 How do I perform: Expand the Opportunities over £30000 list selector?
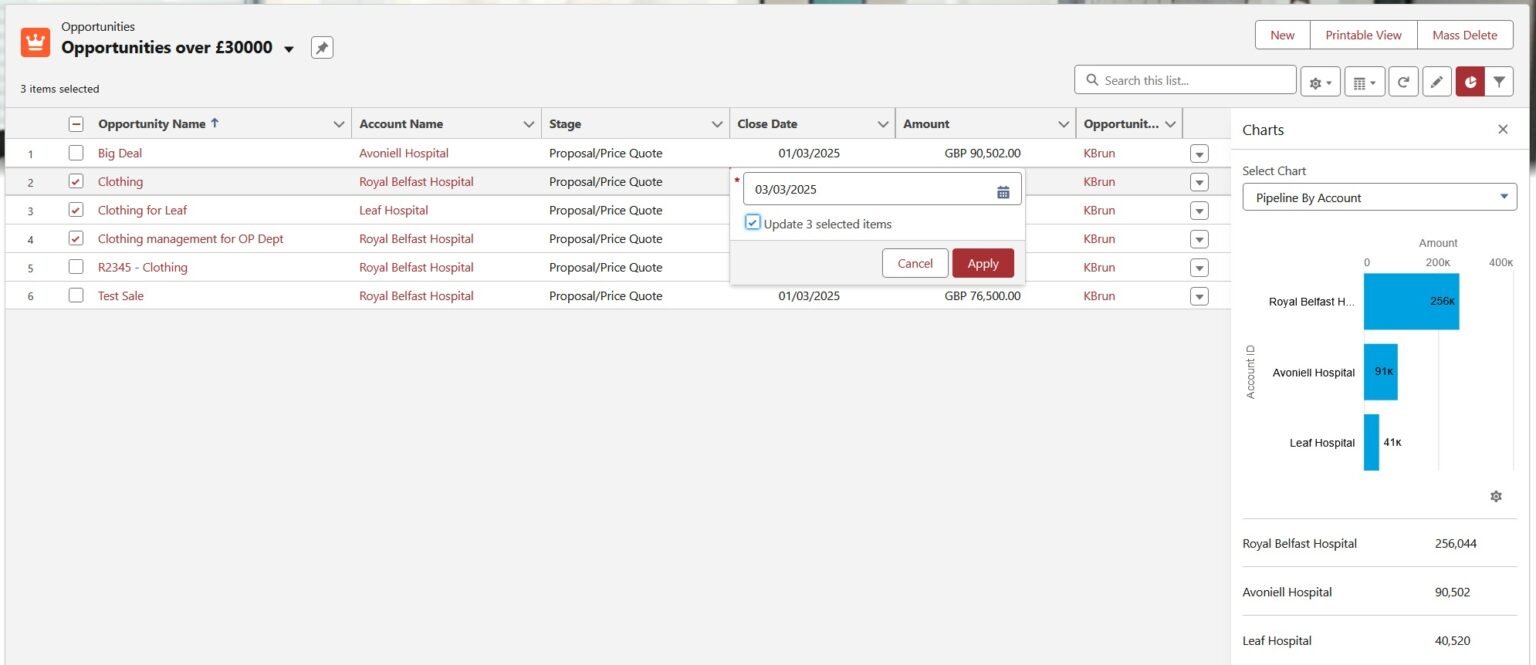coord(289,47)
